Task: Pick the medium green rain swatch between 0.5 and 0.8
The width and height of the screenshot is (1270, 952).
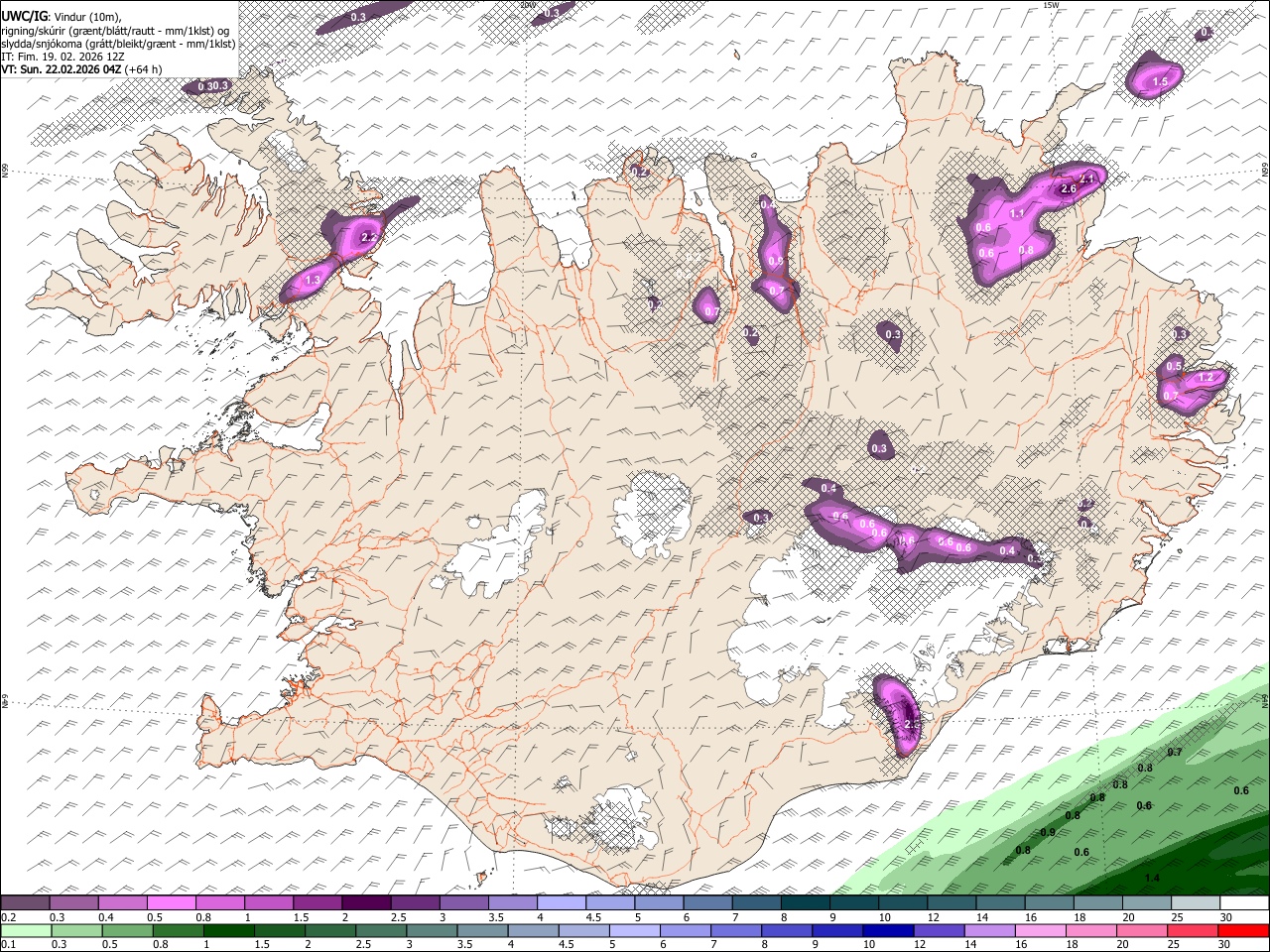Action: [127, 930]
